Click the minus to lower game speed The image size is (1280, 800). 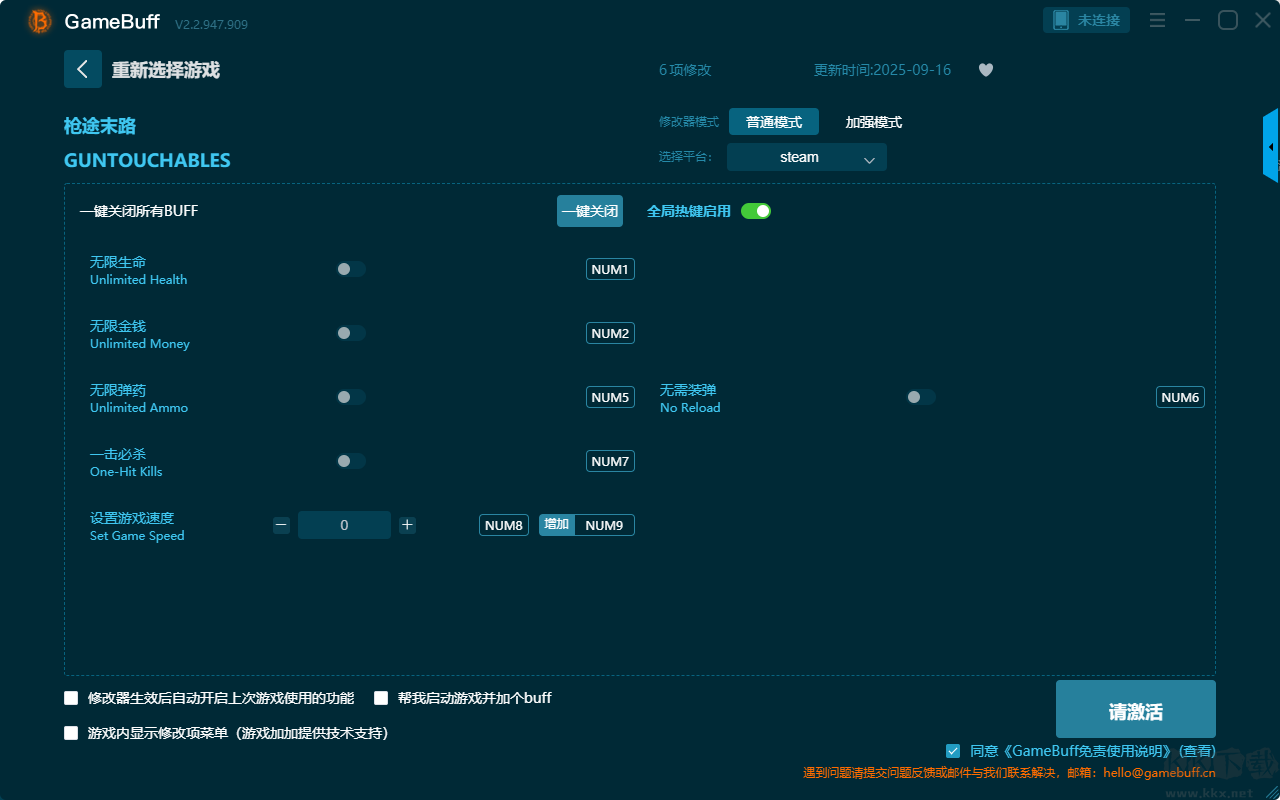pyautogui.click(x=281, y=524)
